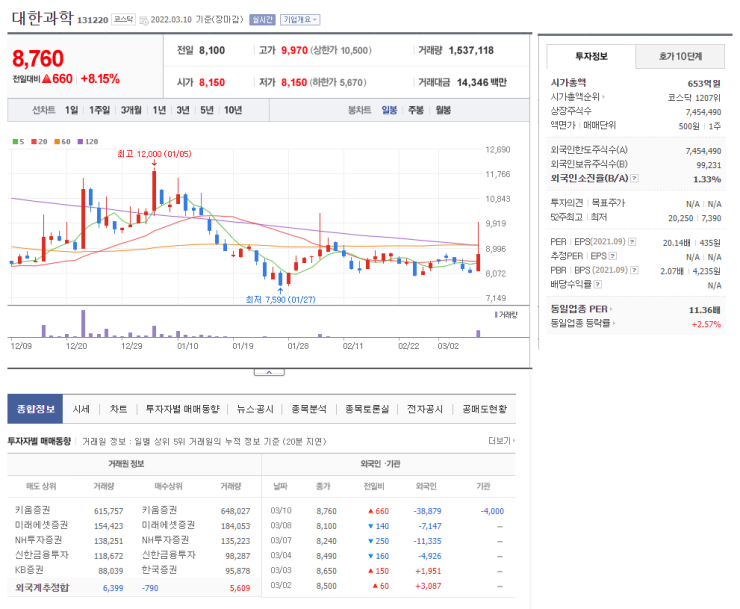Image resolution: width=740 pixels, height=609 pixels.
Task: Click green 5-day moving average legend swatch
Action: click(x=15, y=142)
